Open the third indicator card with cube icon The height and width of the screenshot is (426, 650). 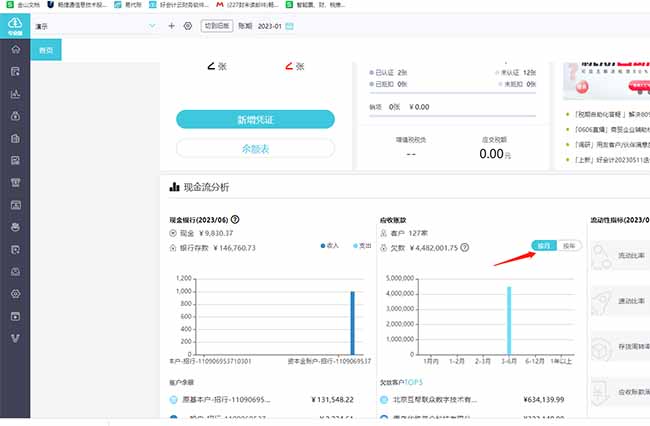click(620, 346)
